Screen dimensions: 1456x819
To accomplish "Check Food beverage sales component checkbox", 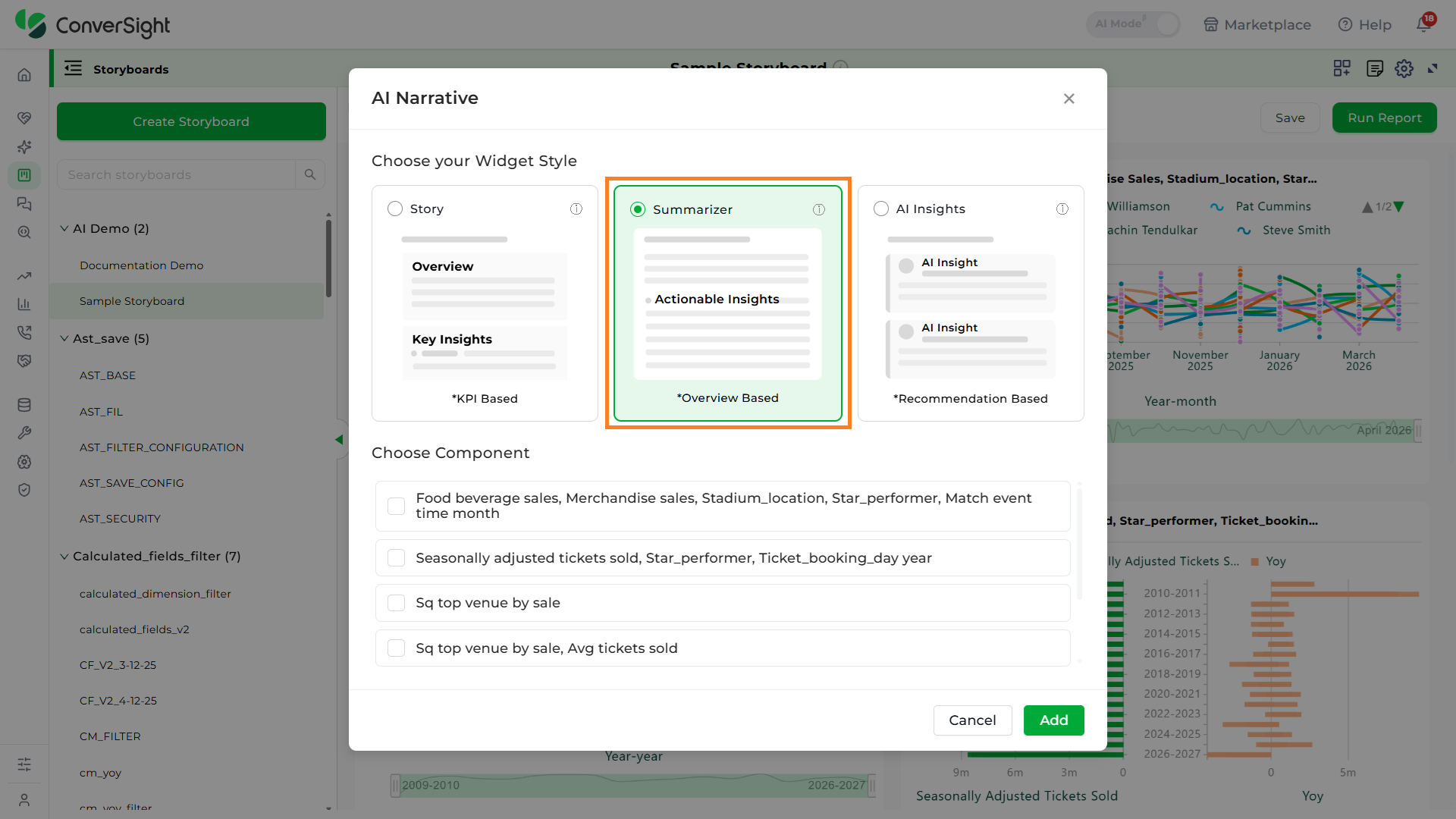I will click(396, 506).
